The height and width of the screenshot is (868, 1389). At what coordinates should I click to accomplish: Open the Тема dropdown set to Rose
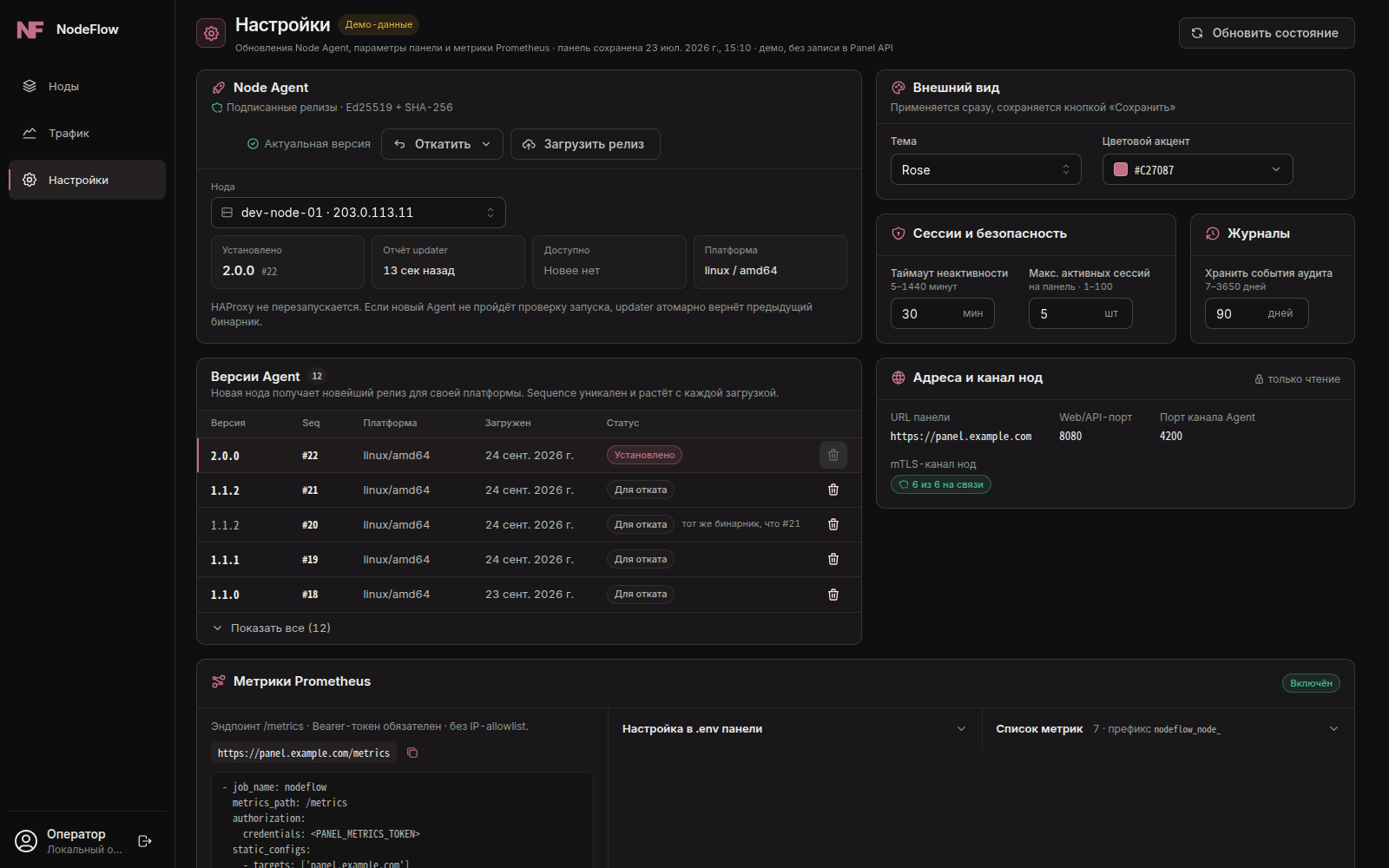(x=986, y=169)
